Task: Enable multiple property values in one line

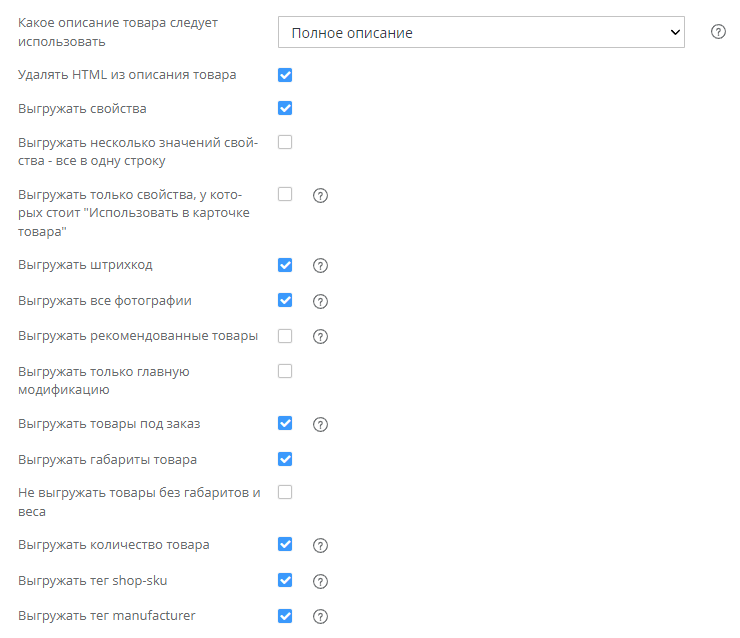Action: pyautogui.click(x=285, y=142)
